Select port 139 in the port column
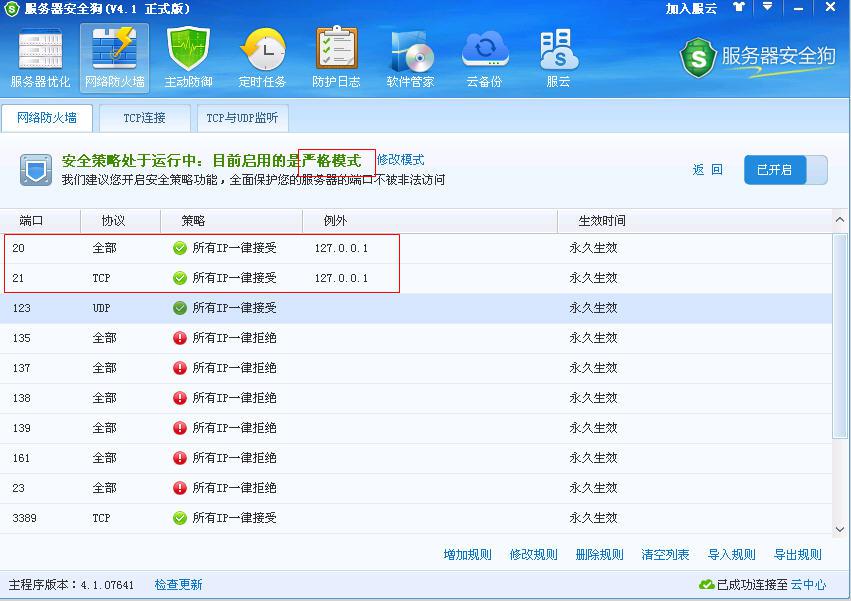The height and width of the screenshot is (601, 851). point(22,428)
